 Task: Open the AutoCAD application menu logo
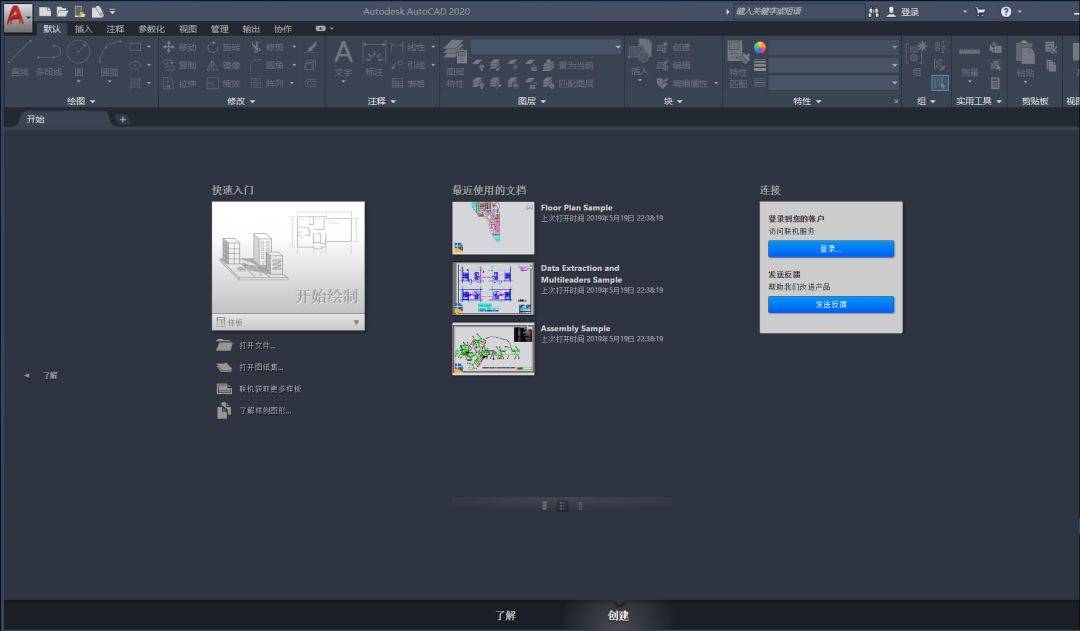(17, 17)
